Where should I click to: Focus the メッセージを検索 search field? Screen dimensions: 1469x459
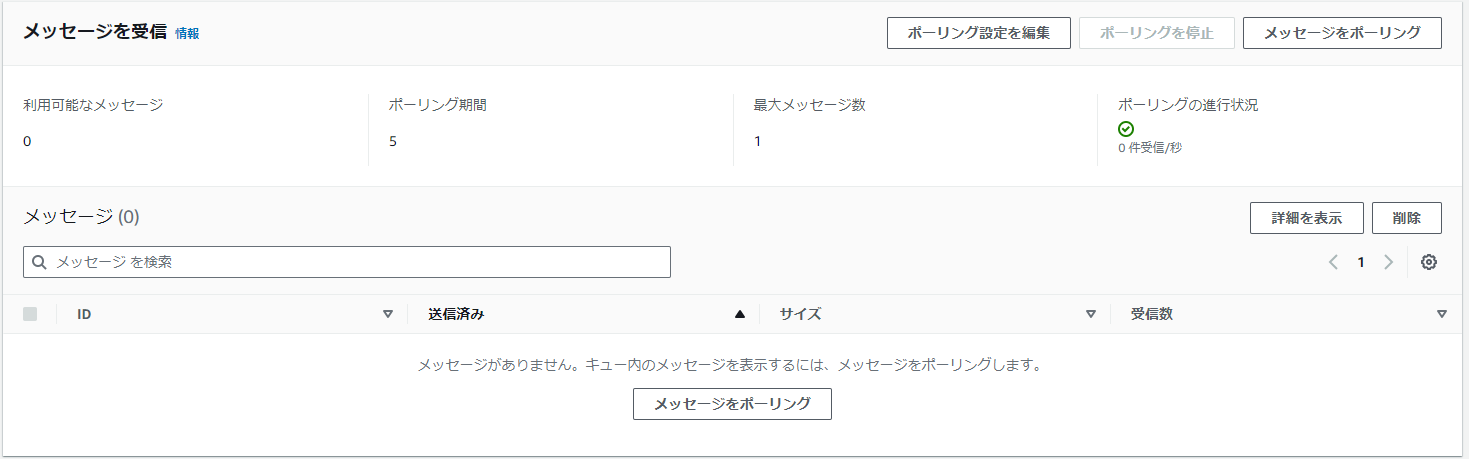[347, 262]
